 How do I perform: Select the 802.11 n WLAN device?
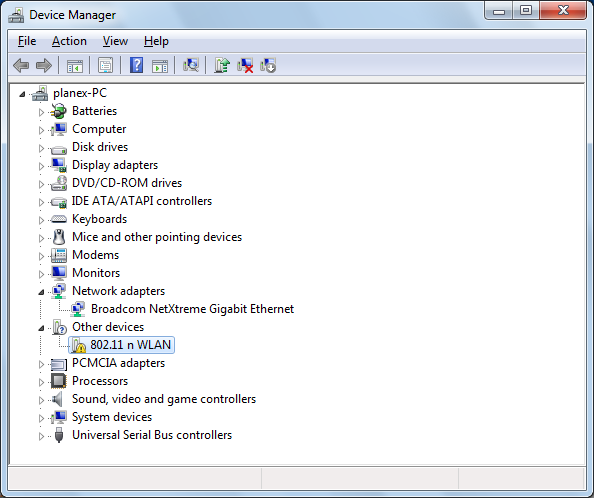[121, 345]
